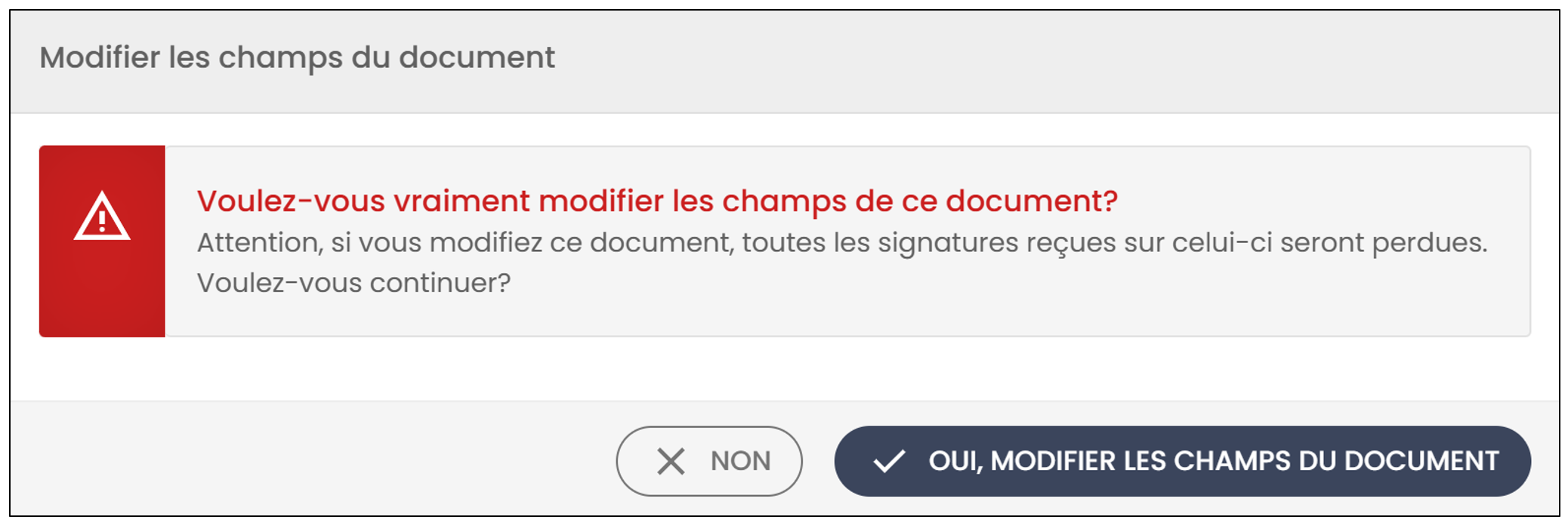Click the word 'perdues' ending the warning
Viewport: 1568px width, 529px height.
1429,243
